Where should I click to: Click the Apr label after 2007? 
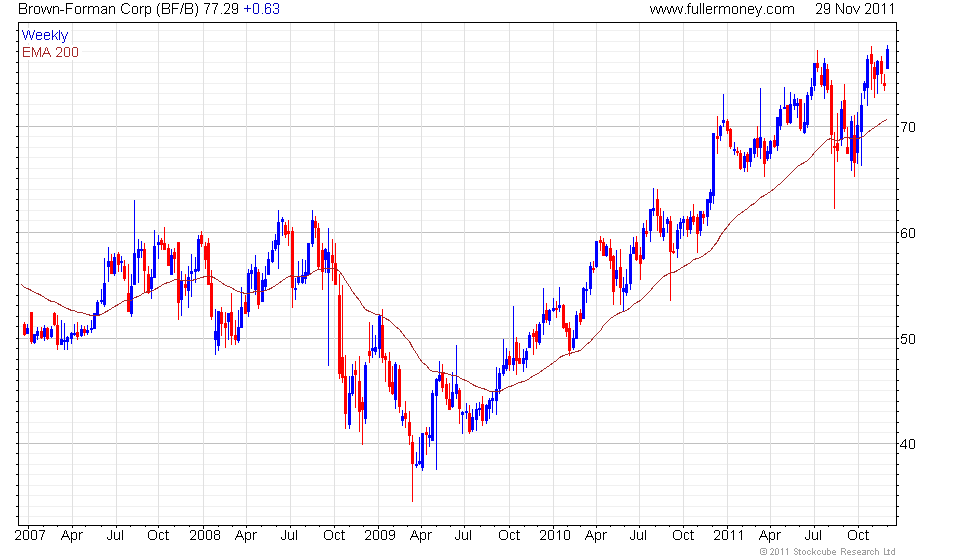pyautogui.click(x=72, y=536)
